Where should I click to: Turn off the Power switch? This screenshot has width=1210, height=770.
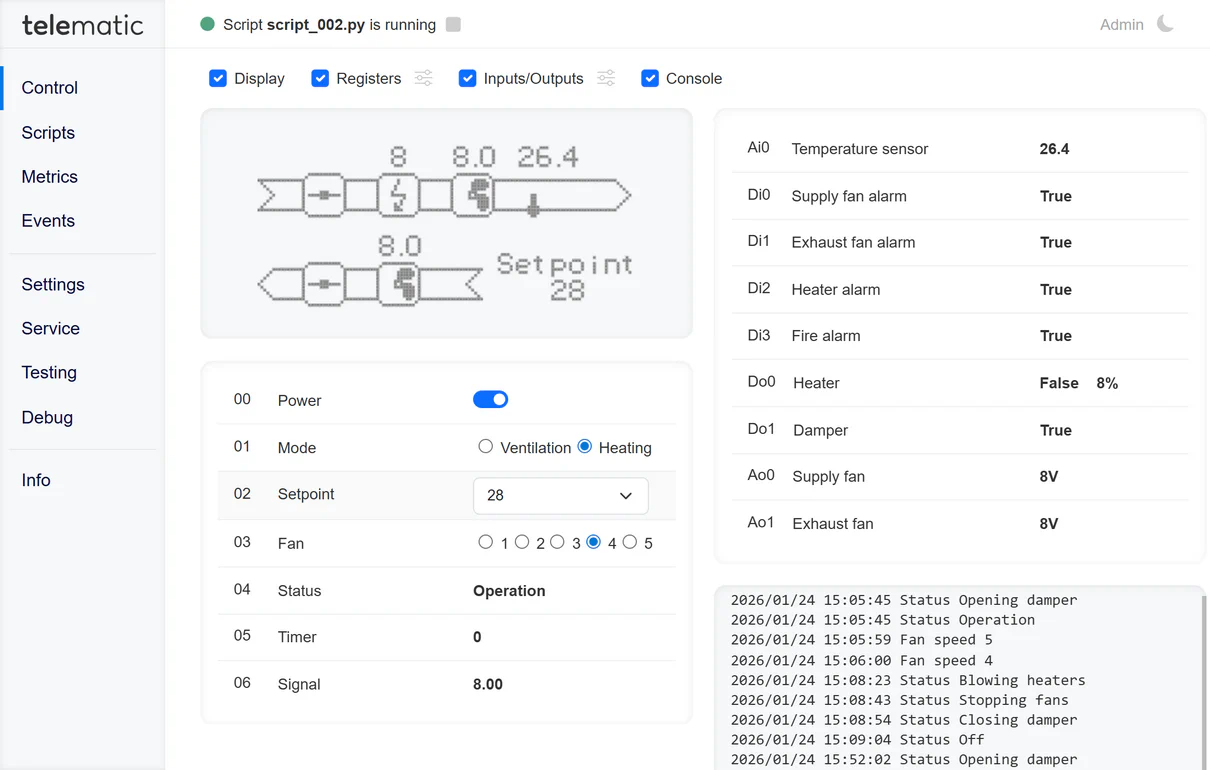490,400
